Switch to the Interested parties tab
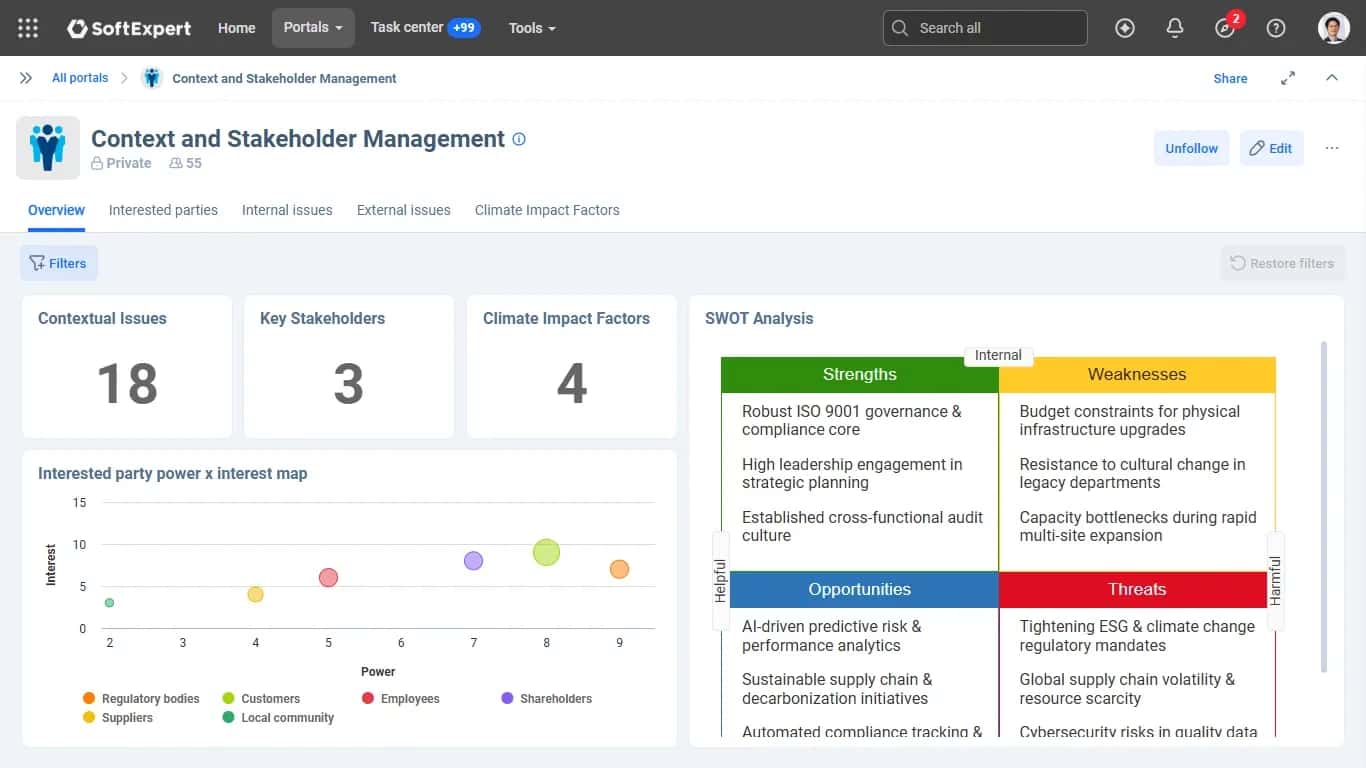 163,210
